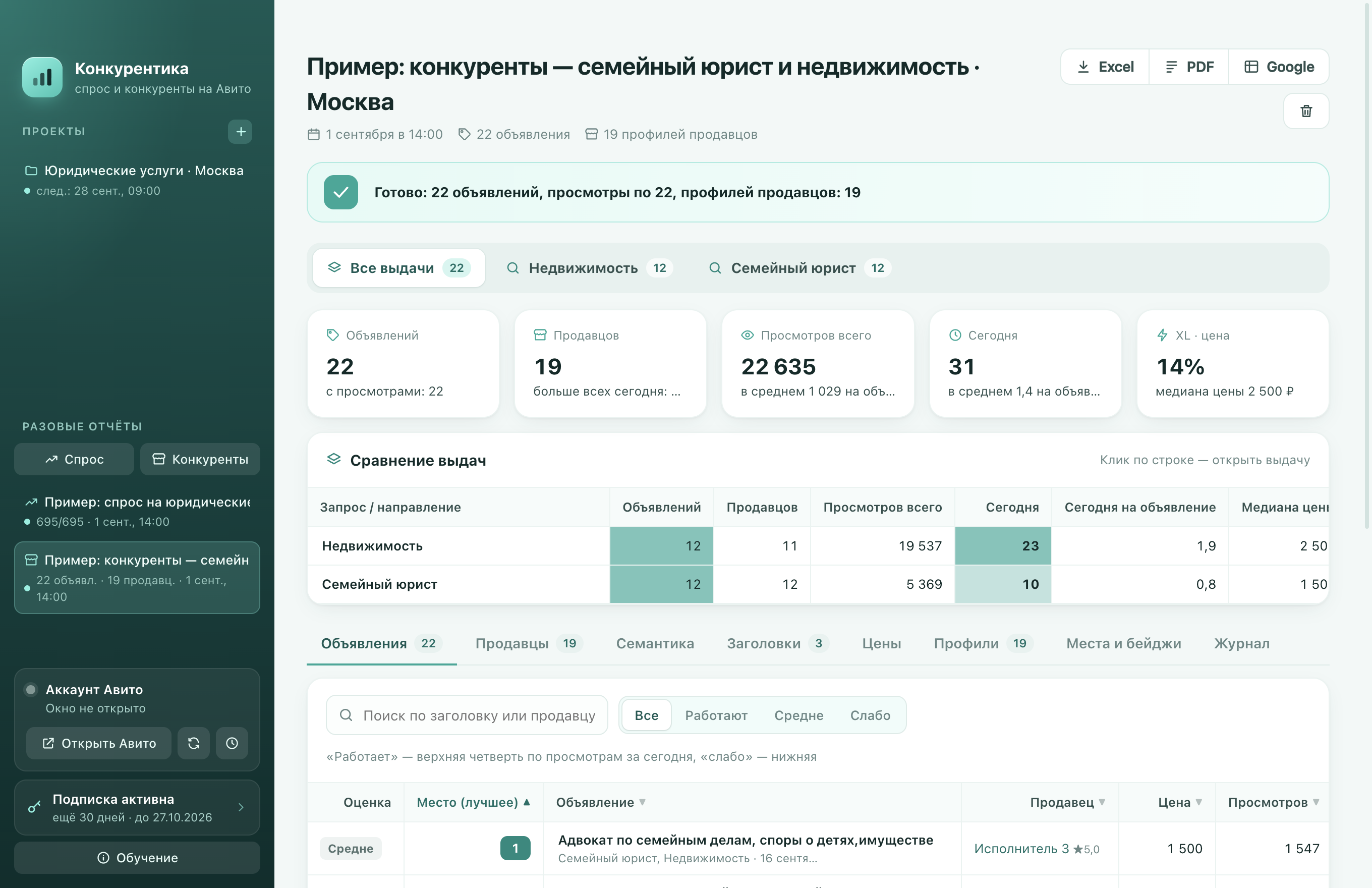The width and height of the screenshot is (1372, 888).
Task: Click Сегодня value 23 cell
Action: coord(1003,545)
